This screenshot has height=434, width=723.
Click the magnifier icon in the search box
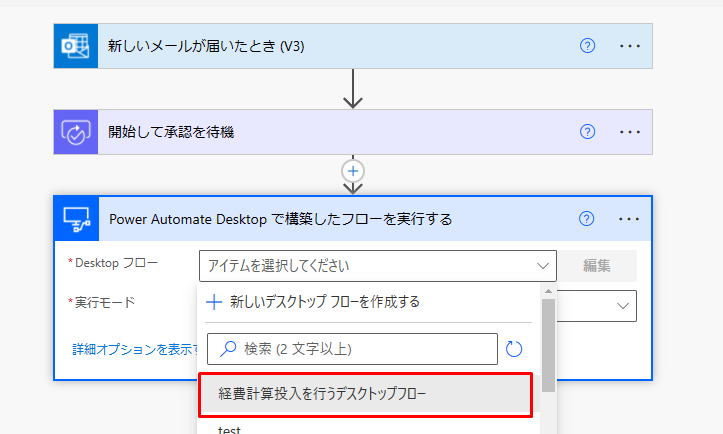click(228, 349)
